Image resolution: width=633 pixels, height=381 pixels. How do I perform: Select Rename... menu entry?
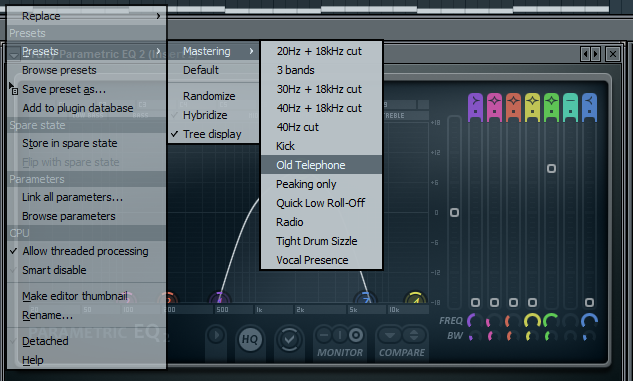[x=86, y=315]
